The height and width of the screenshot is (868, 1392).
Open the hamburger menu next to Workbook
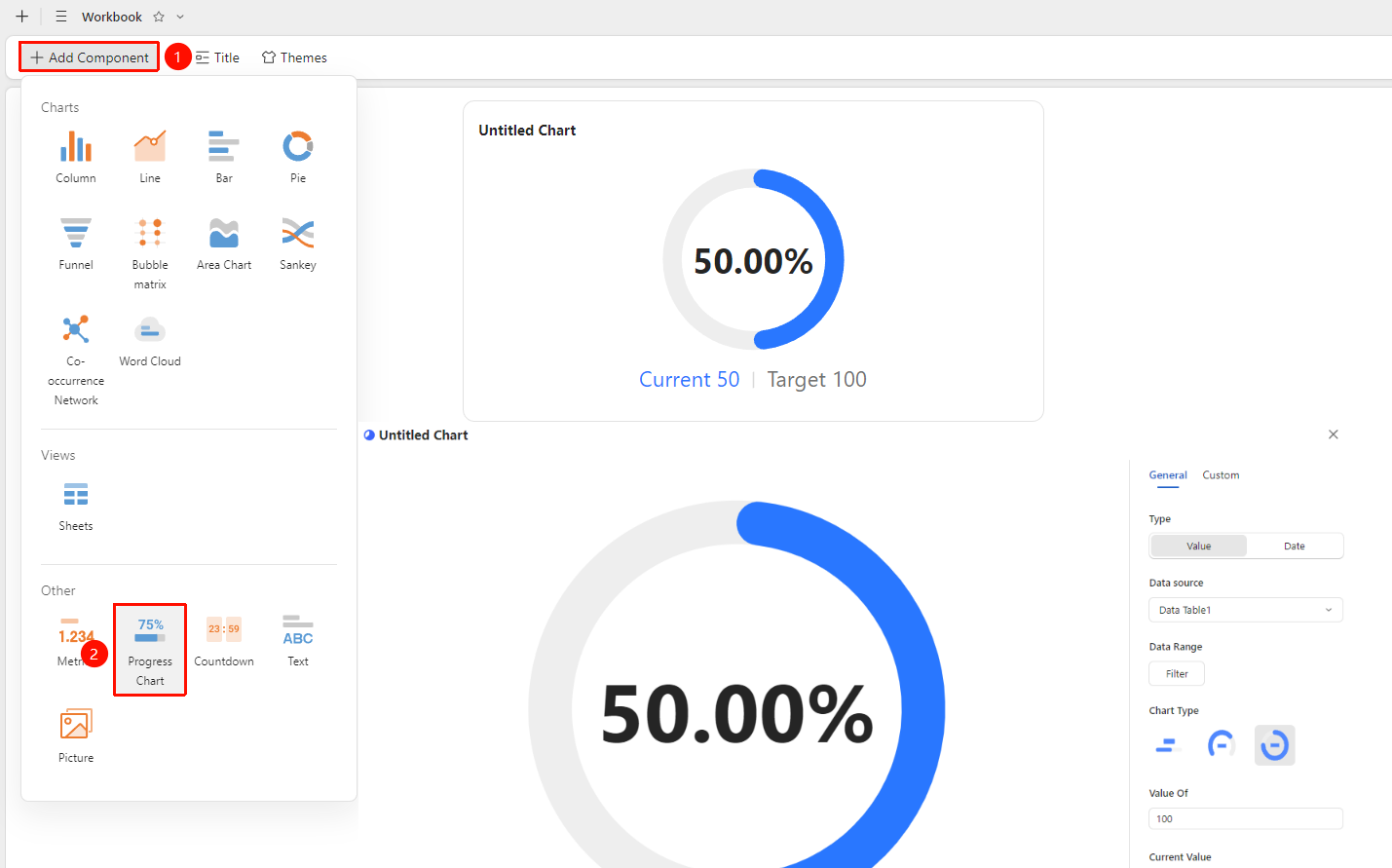coord(61,17)
